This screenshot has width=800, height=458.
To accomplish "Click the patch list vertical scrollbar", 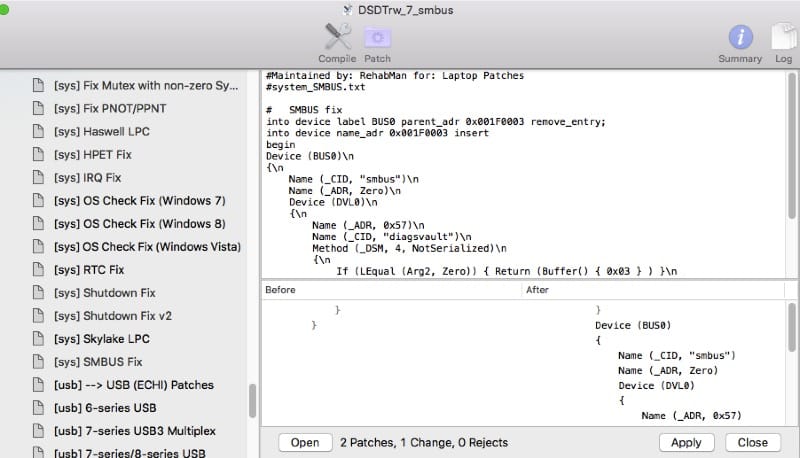I will (253, 400).
